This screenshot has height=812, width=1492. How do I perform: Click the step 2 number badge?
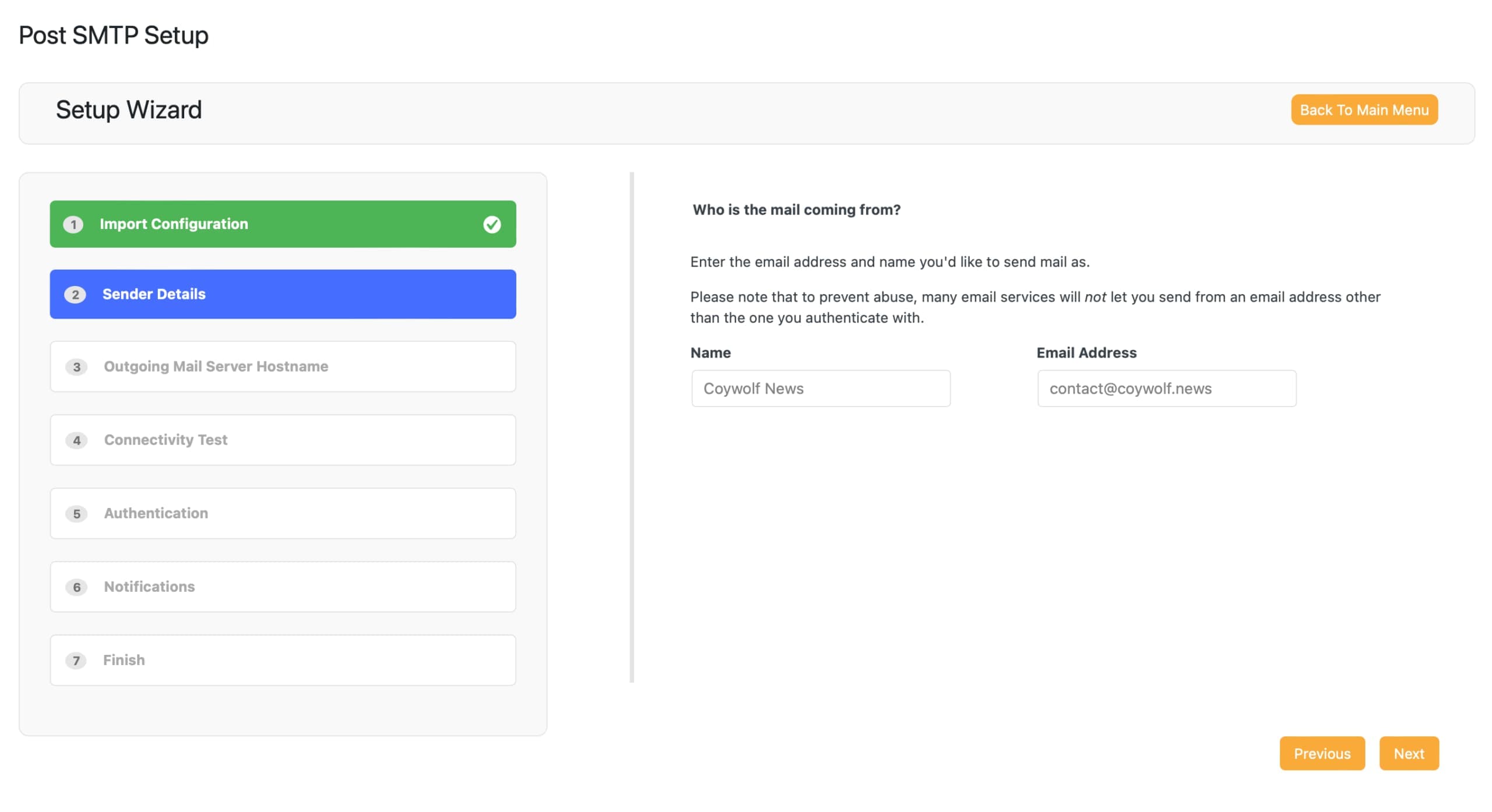coord(75,295)
